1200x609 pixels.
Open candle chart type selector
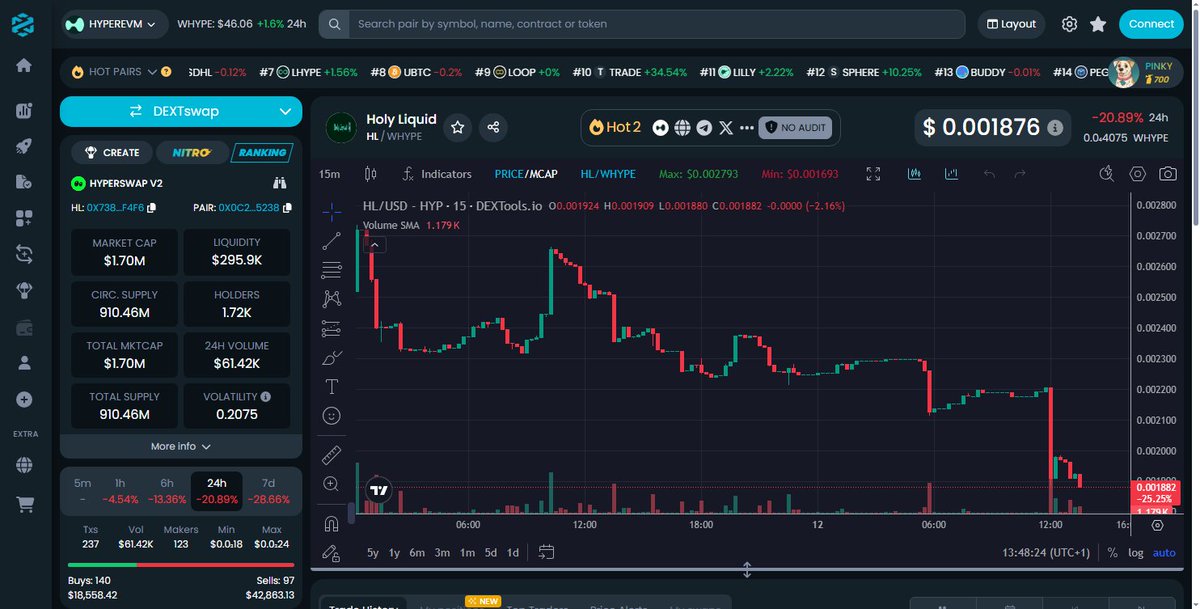coord(370,174)
